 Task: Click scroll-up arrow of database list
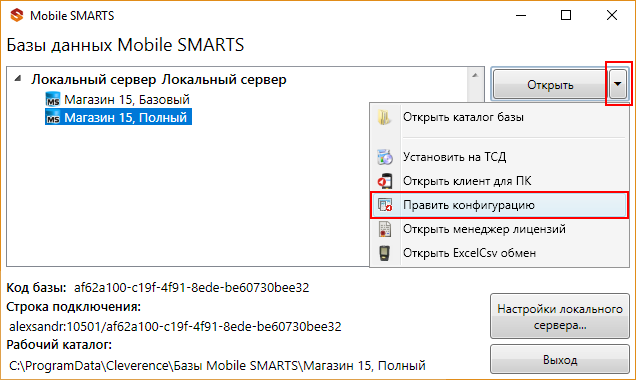coord(475,75)
